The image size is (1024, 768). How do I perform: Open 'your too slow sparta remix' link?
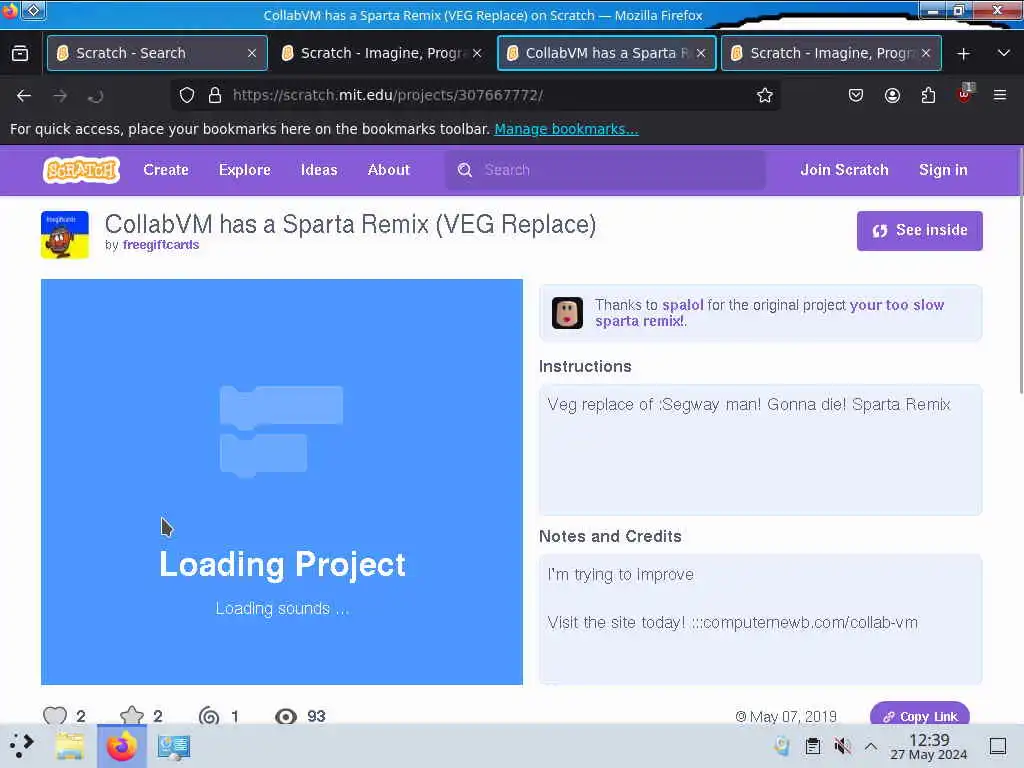(x=769, y=313)
